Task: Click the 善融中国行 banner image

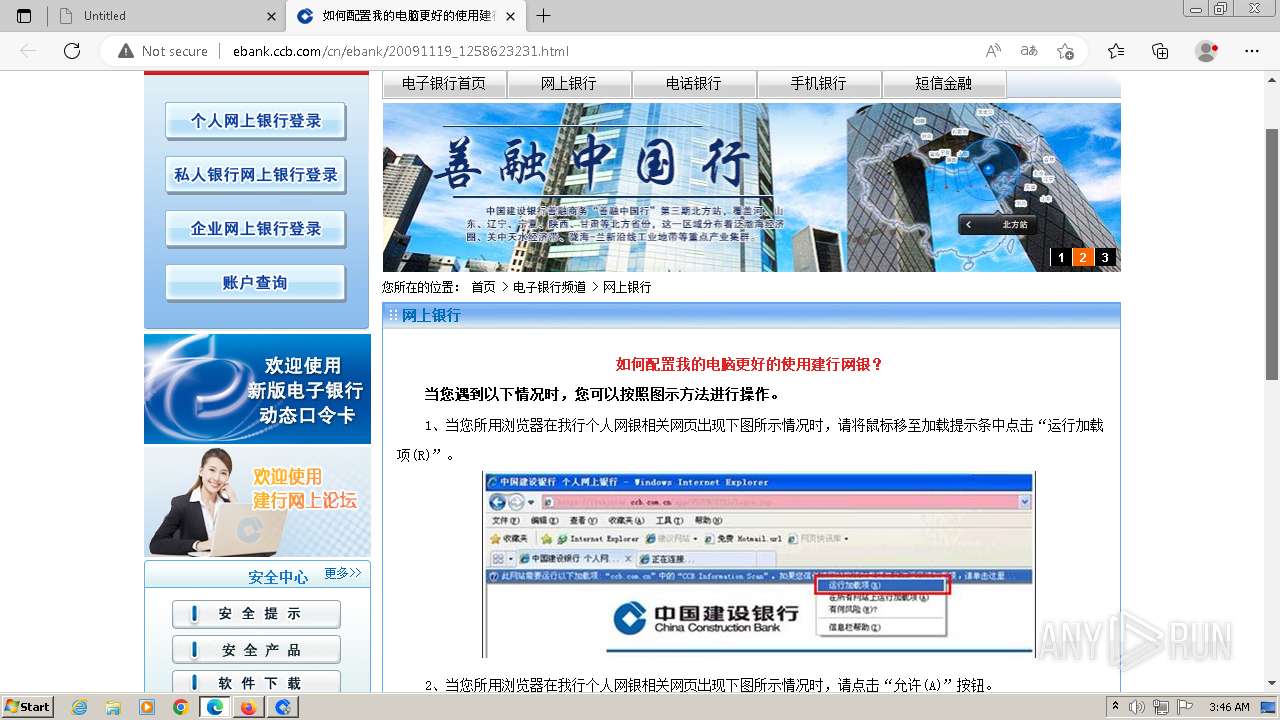Action: pos(751,187)
